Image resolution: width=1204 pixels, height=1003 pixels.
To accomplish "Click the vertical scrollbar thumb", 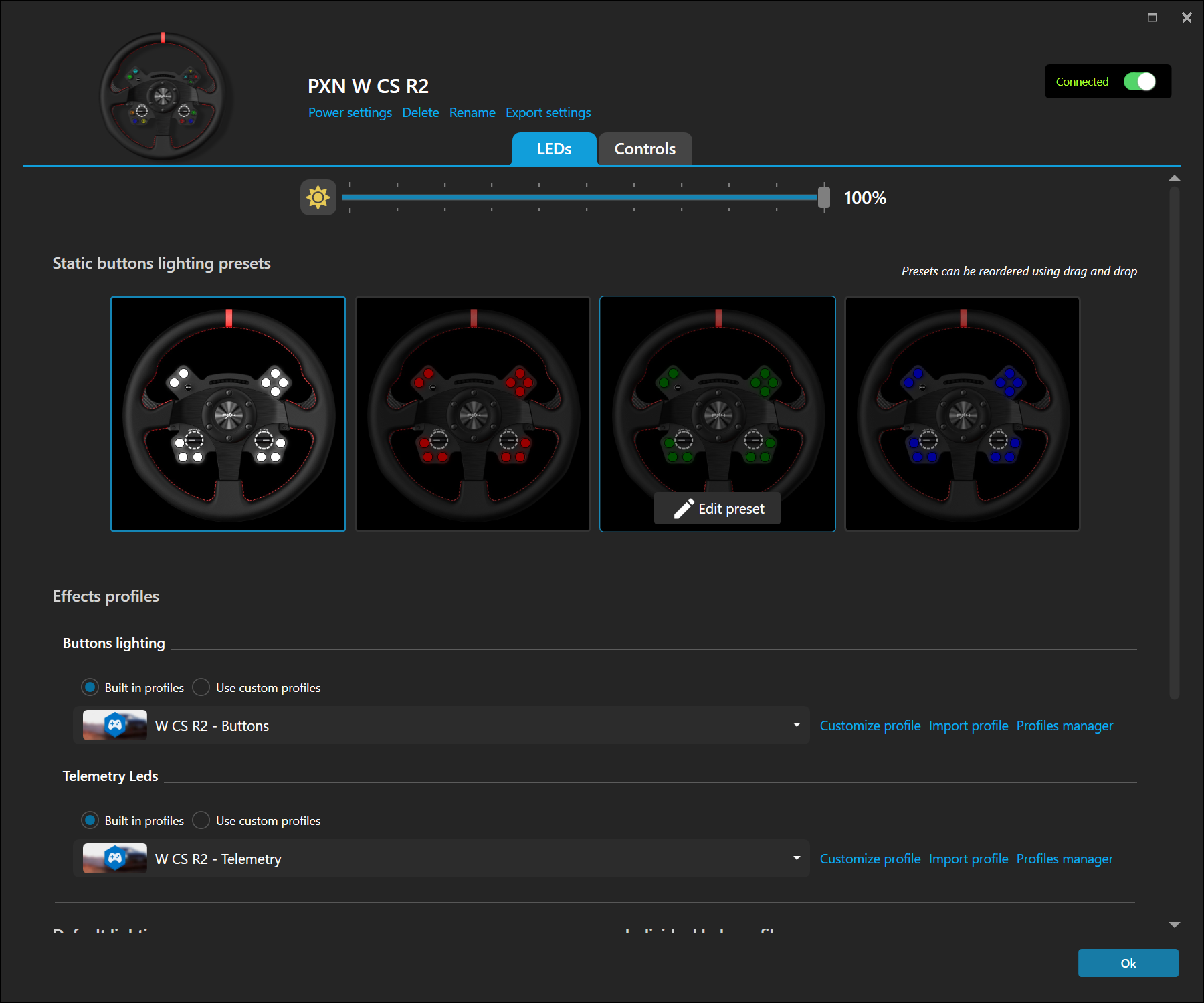I will coord(1174,443).
